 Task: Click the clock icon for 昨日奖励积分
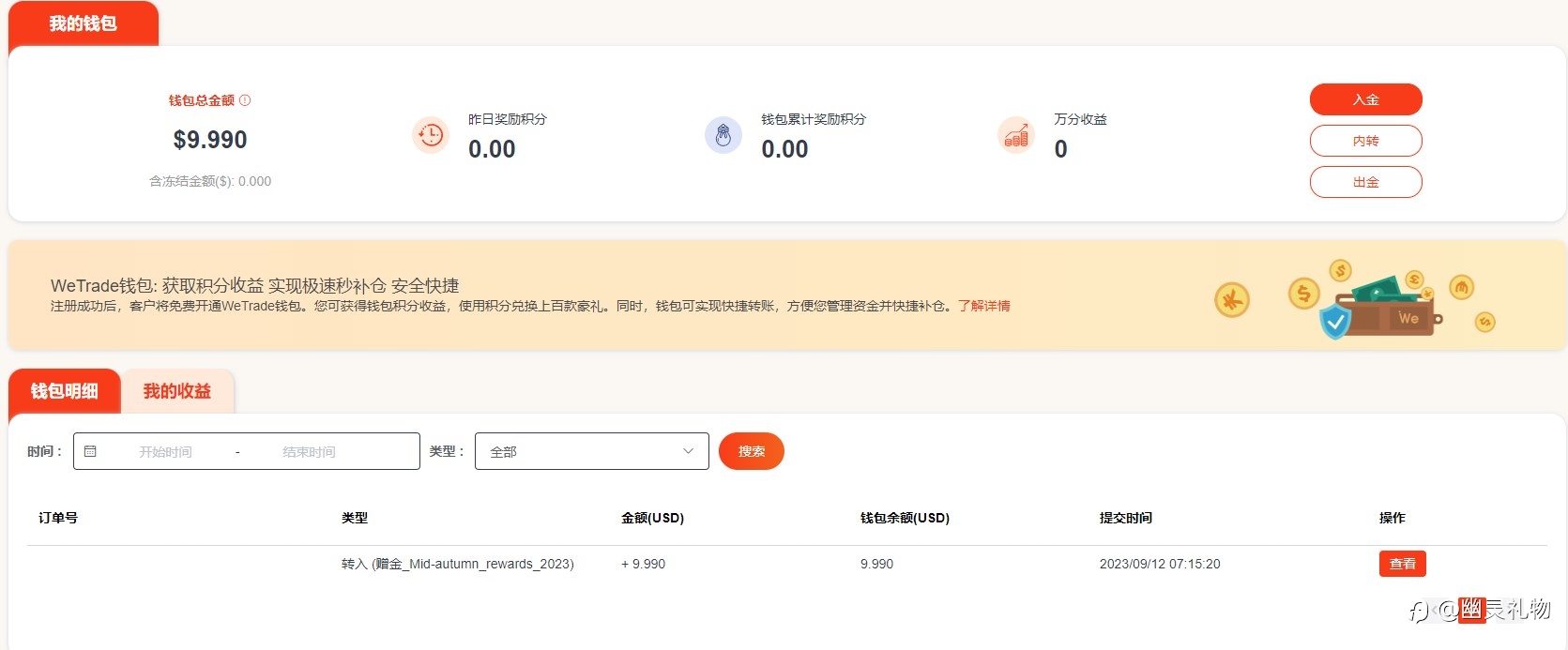[431, 135]
